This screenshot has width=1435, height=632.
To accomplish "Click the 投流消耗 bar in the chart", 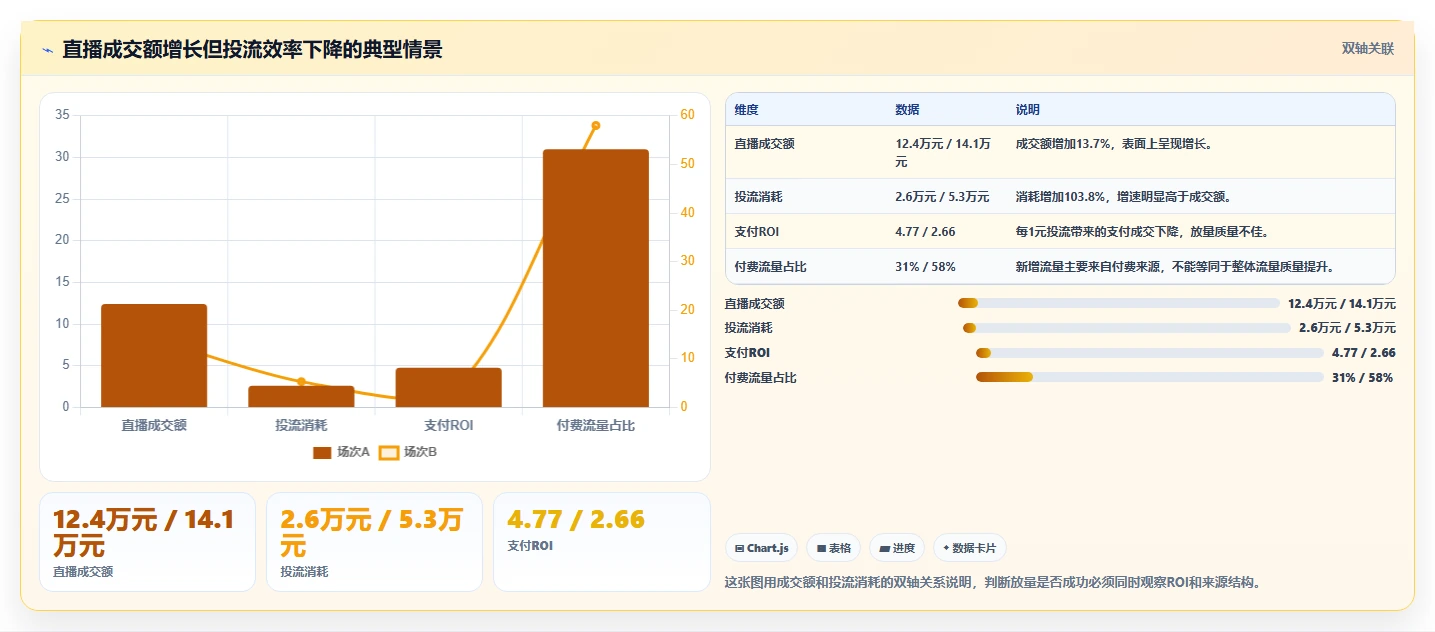I will point(301,396).
